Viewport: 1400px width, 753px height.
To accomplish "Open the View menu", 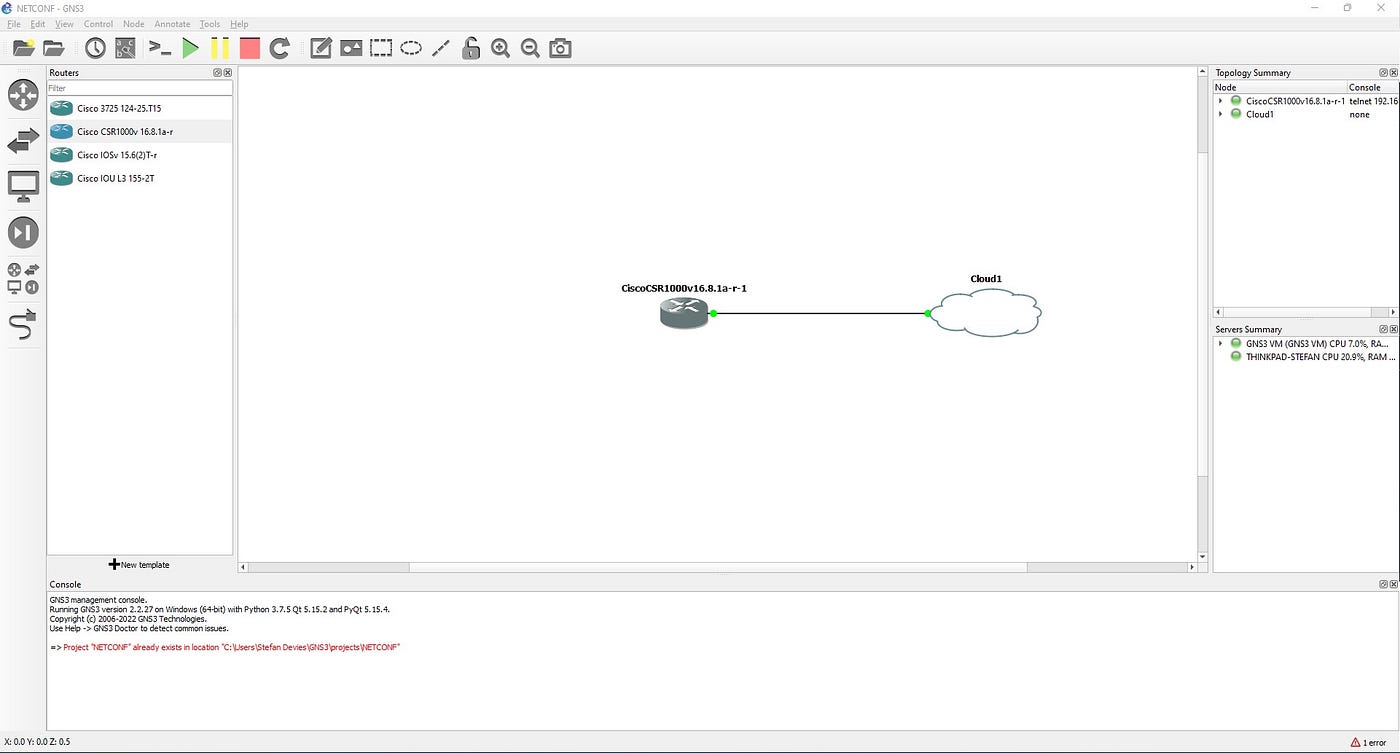I will pyautogui.click(x=64, y=24).
